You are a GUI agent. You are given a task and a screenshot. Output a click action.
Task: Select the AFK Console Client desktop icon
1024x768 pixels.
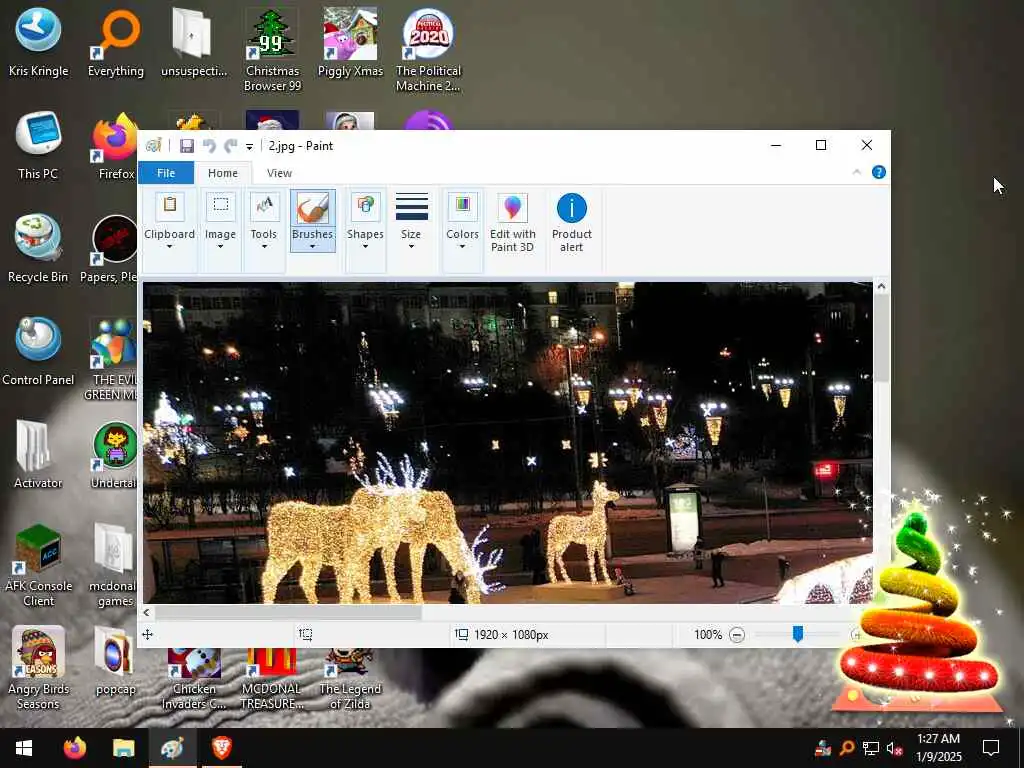[x=38, y=565]
